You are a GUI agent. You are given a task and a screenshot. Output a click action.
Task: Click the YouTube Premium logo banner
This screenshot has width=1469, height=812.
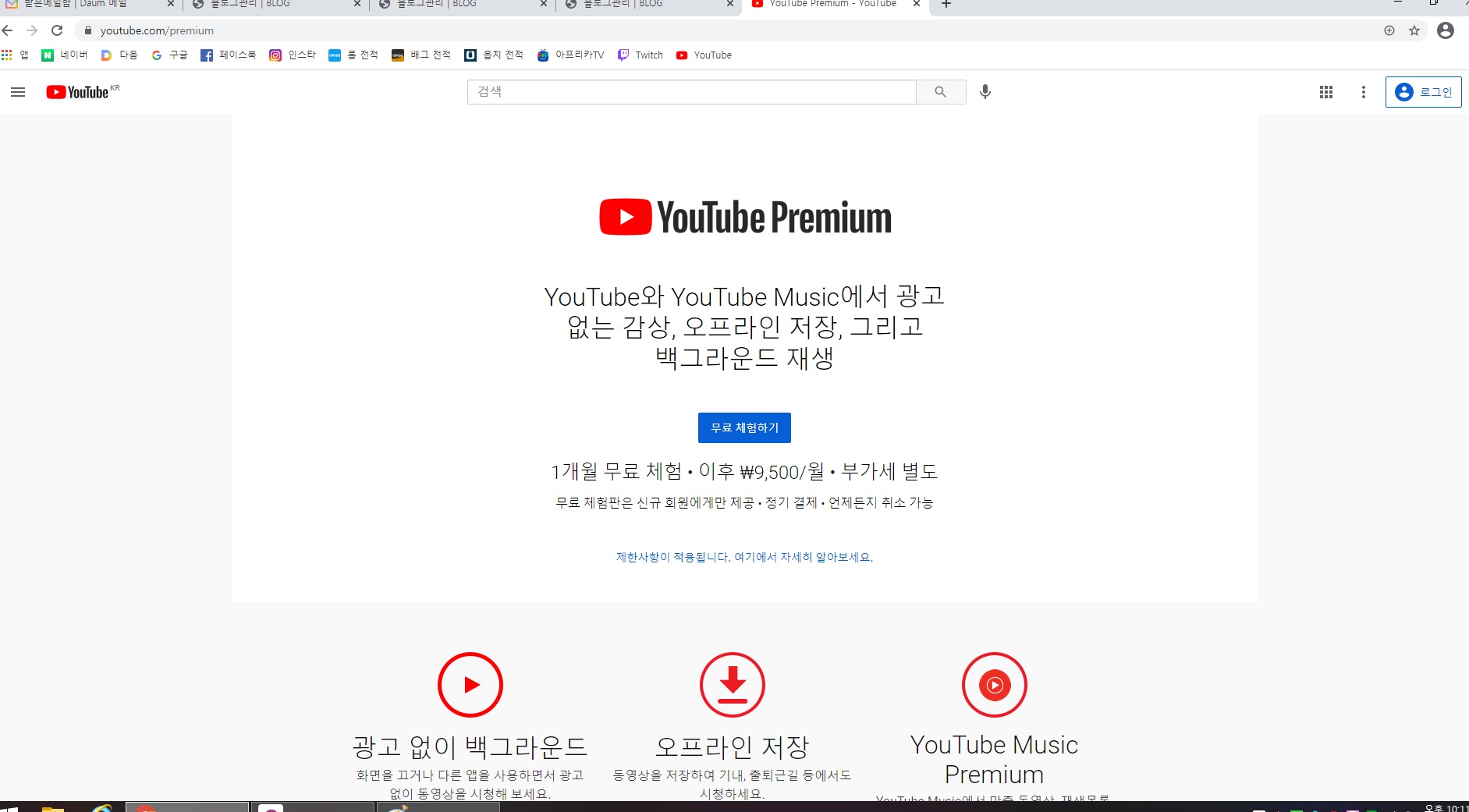click(745, 217)
